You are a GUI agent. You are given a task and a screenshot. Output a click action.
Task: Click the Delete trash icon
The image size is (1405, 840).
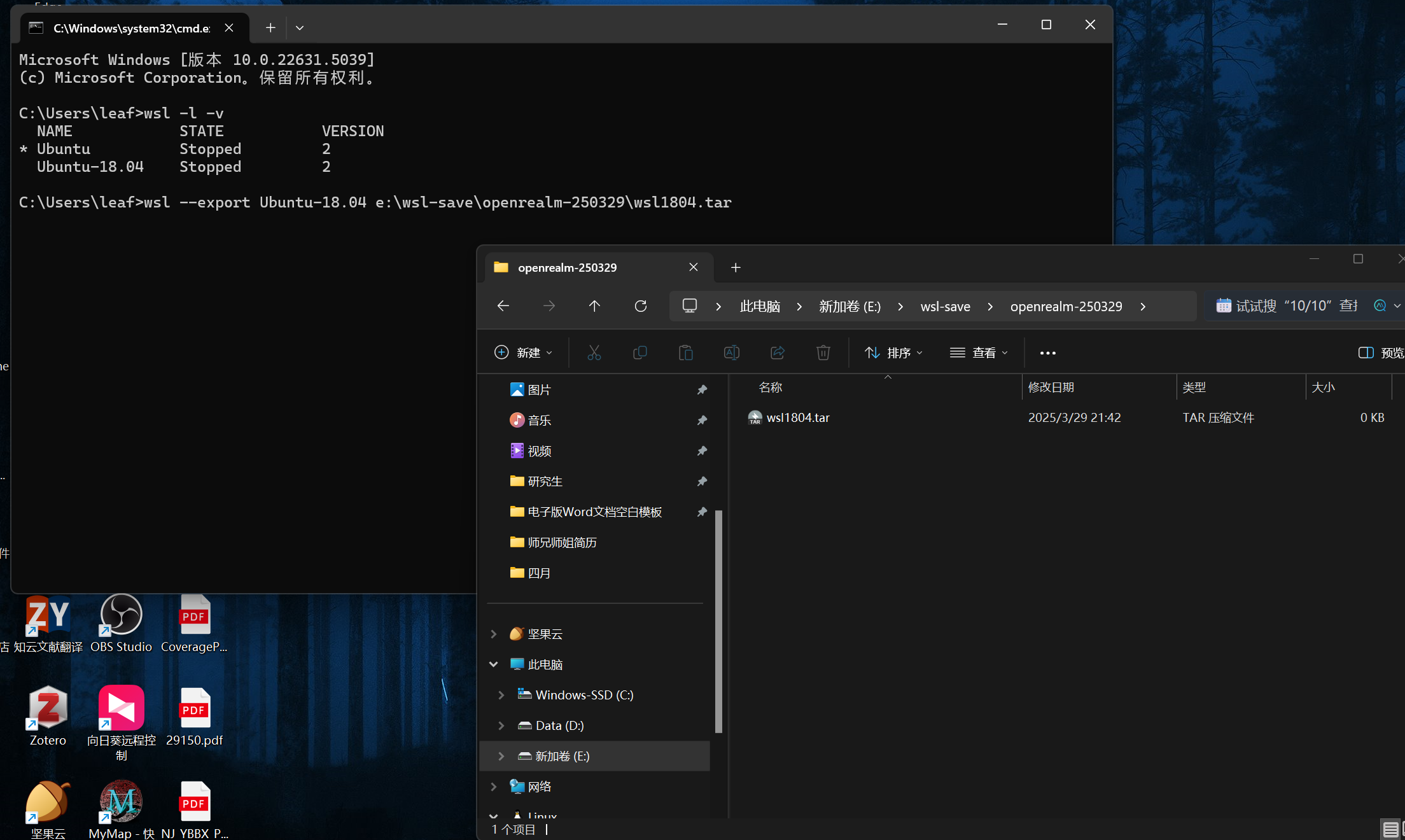823,353
